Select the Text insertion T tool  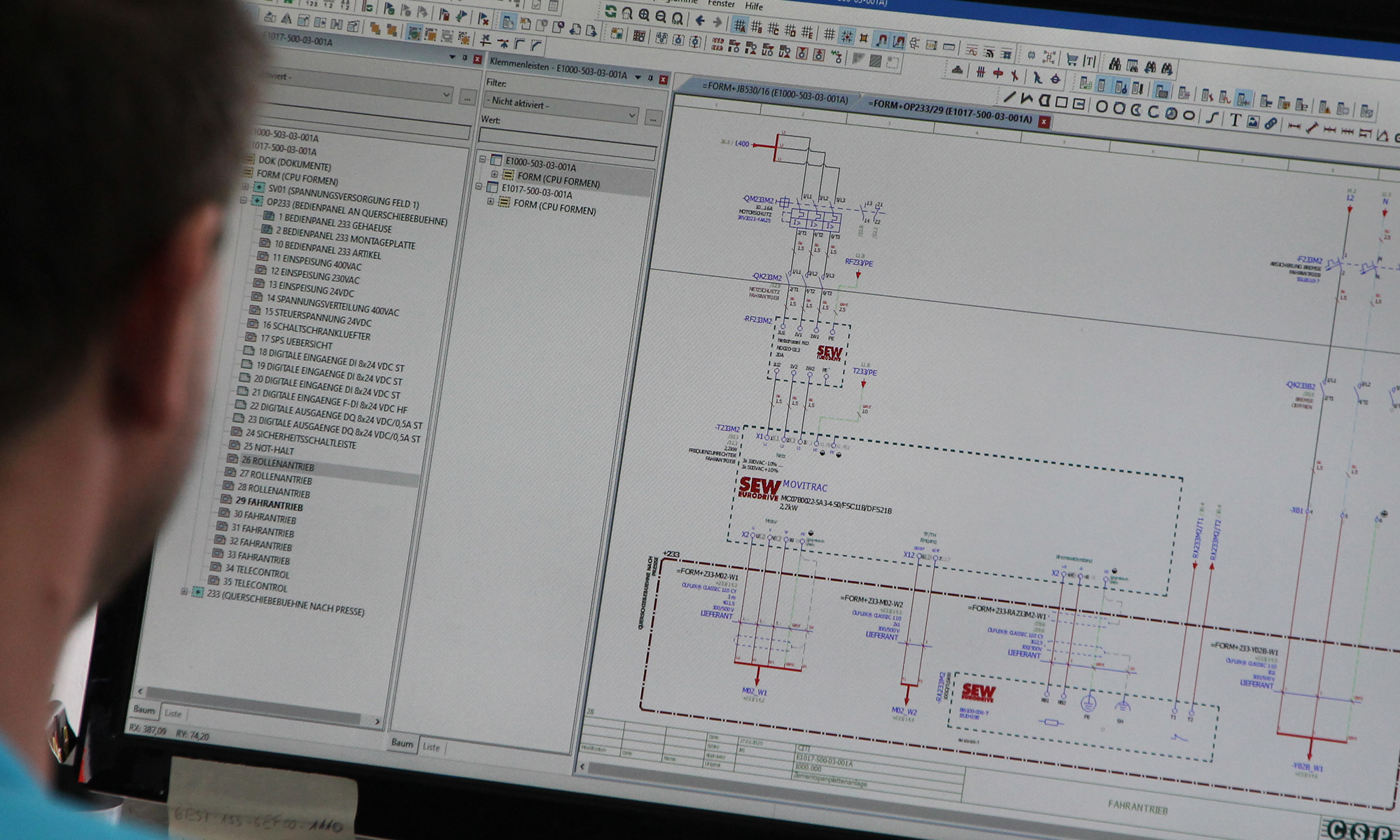1235,120
